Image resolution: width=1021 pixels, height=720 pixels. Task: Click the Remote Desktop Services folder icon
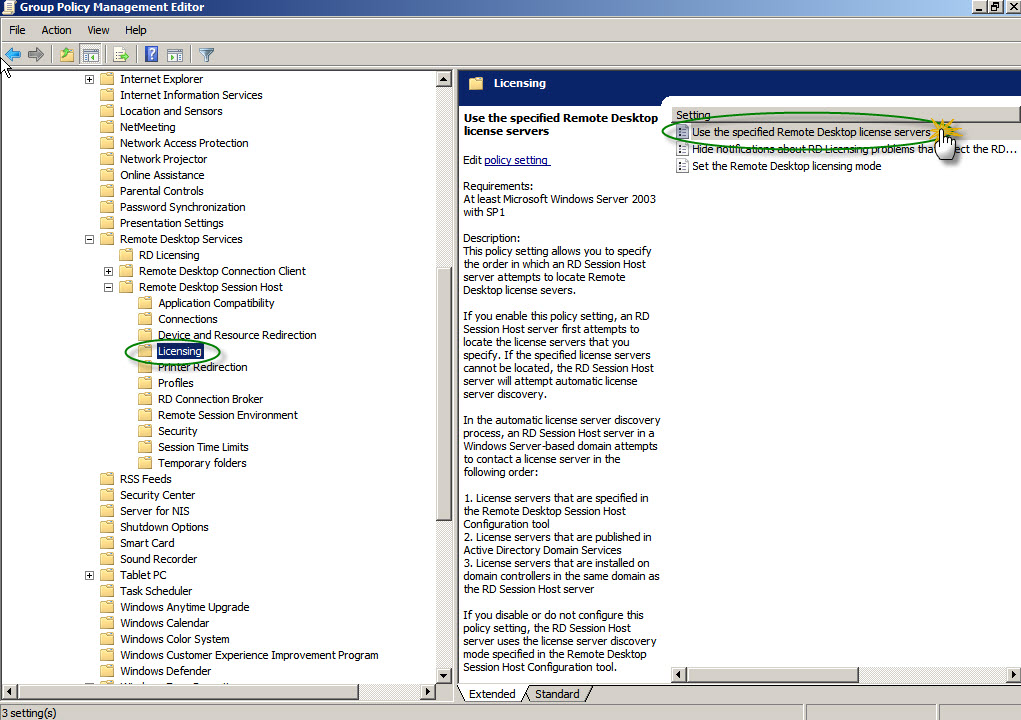click(x=107, y=239)
